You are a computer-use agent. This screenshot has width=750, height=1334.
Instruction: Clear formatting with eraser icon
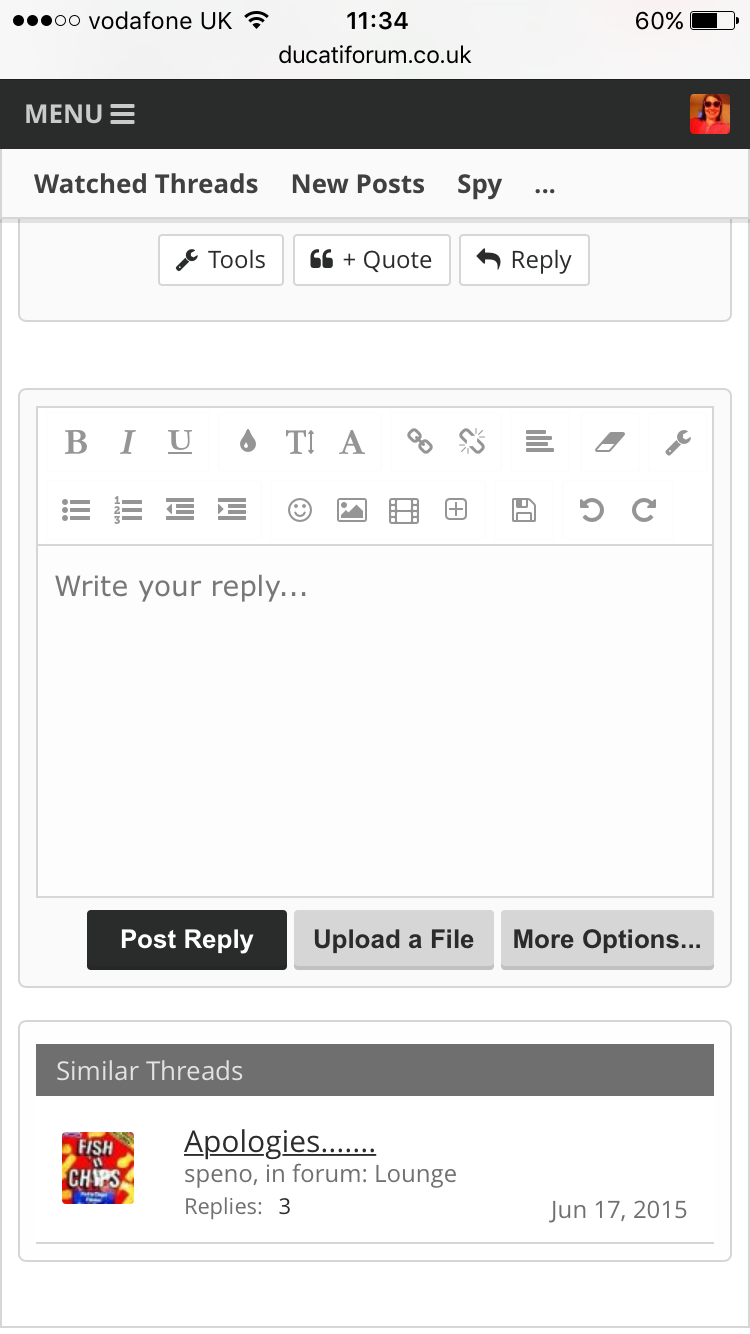pos(609,442)
